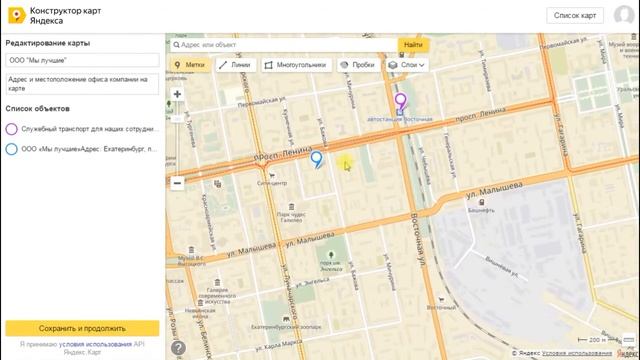Click the парк им. Энгельса tree icon
Viewport: 640px width, 360px height.
click(331, 255)
